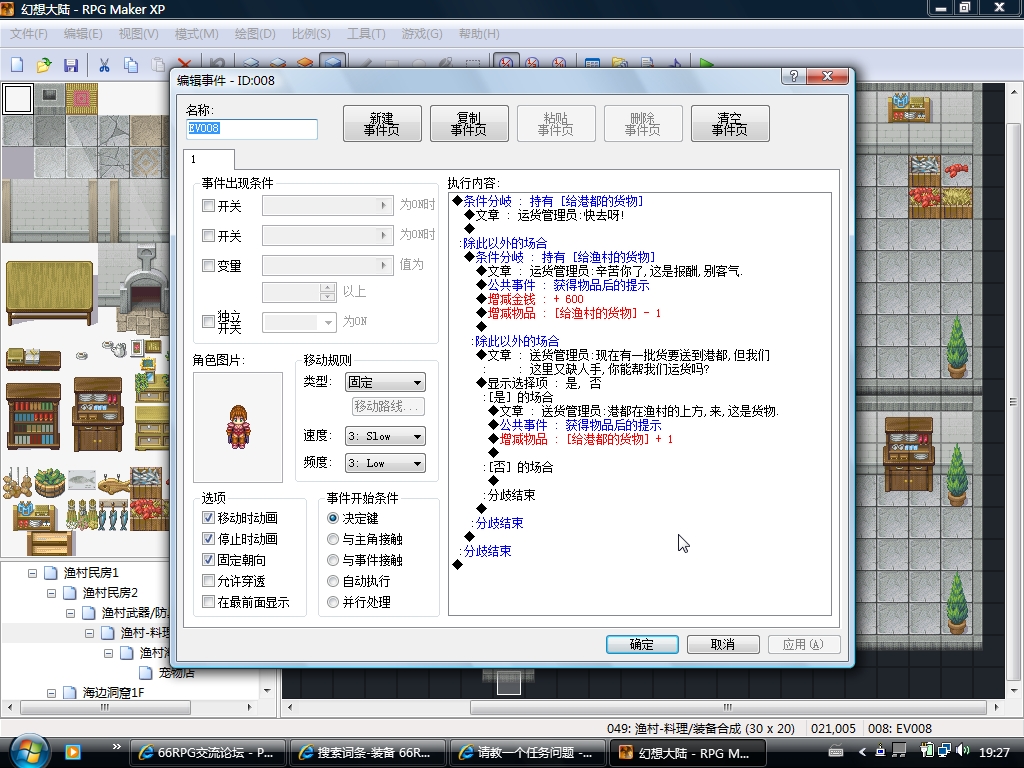Click the map view horizontal scrollbar
Screen dimensions: 1024x768
pyautogui.click(x=642, y=707)
